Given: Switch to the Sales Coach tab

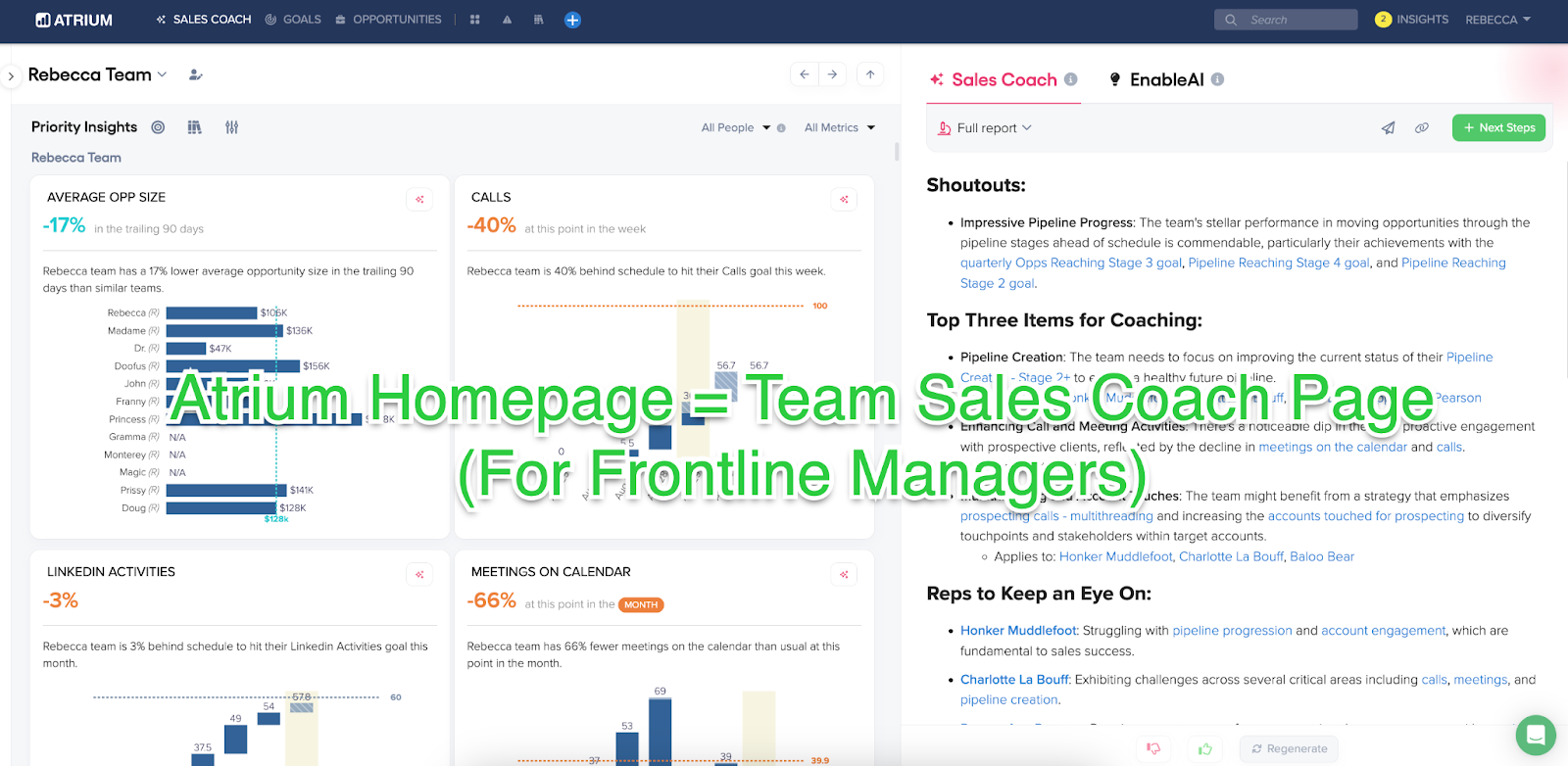Looking at the screenshot, I should [1004, 79].
